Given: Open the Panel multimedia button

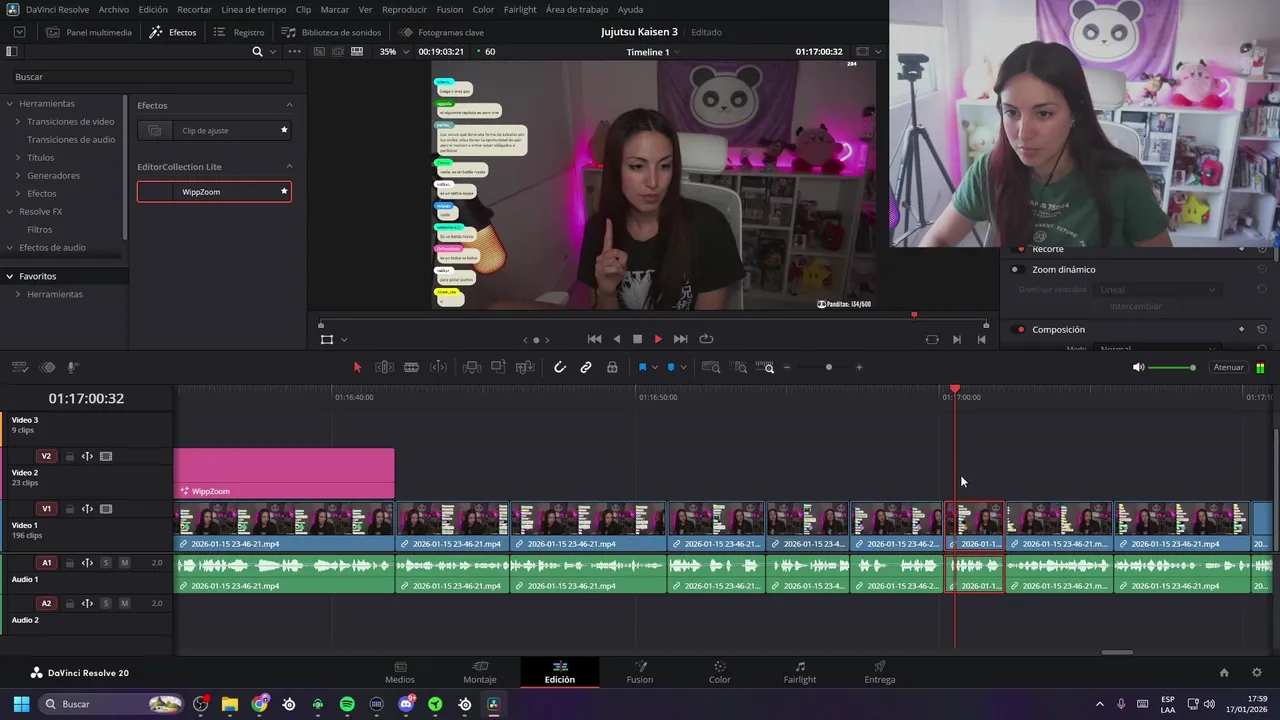Looking at the screenshot, I should coord(89,32).
